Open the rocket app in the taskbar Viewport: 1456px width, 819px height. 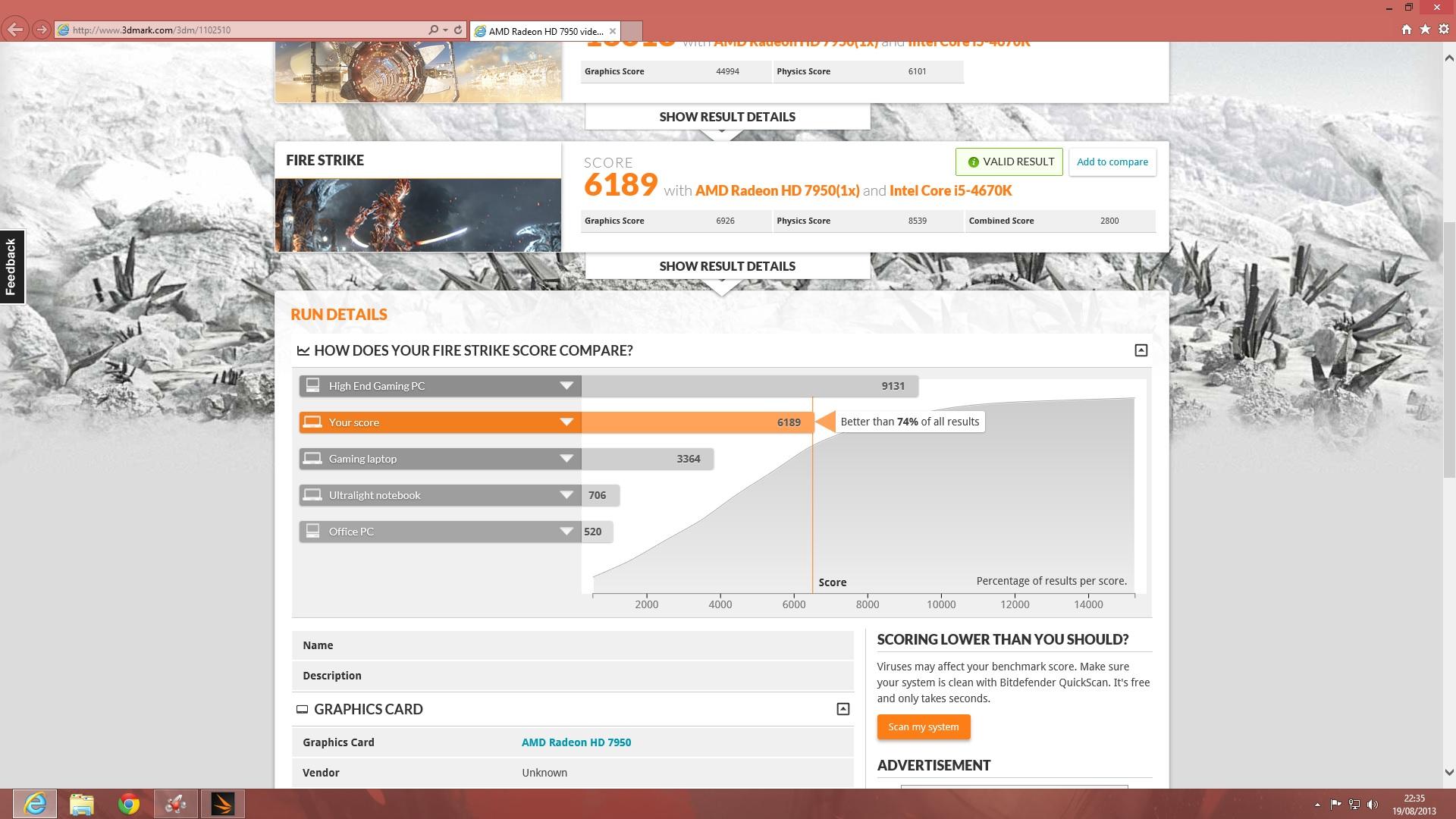point(176,804)
